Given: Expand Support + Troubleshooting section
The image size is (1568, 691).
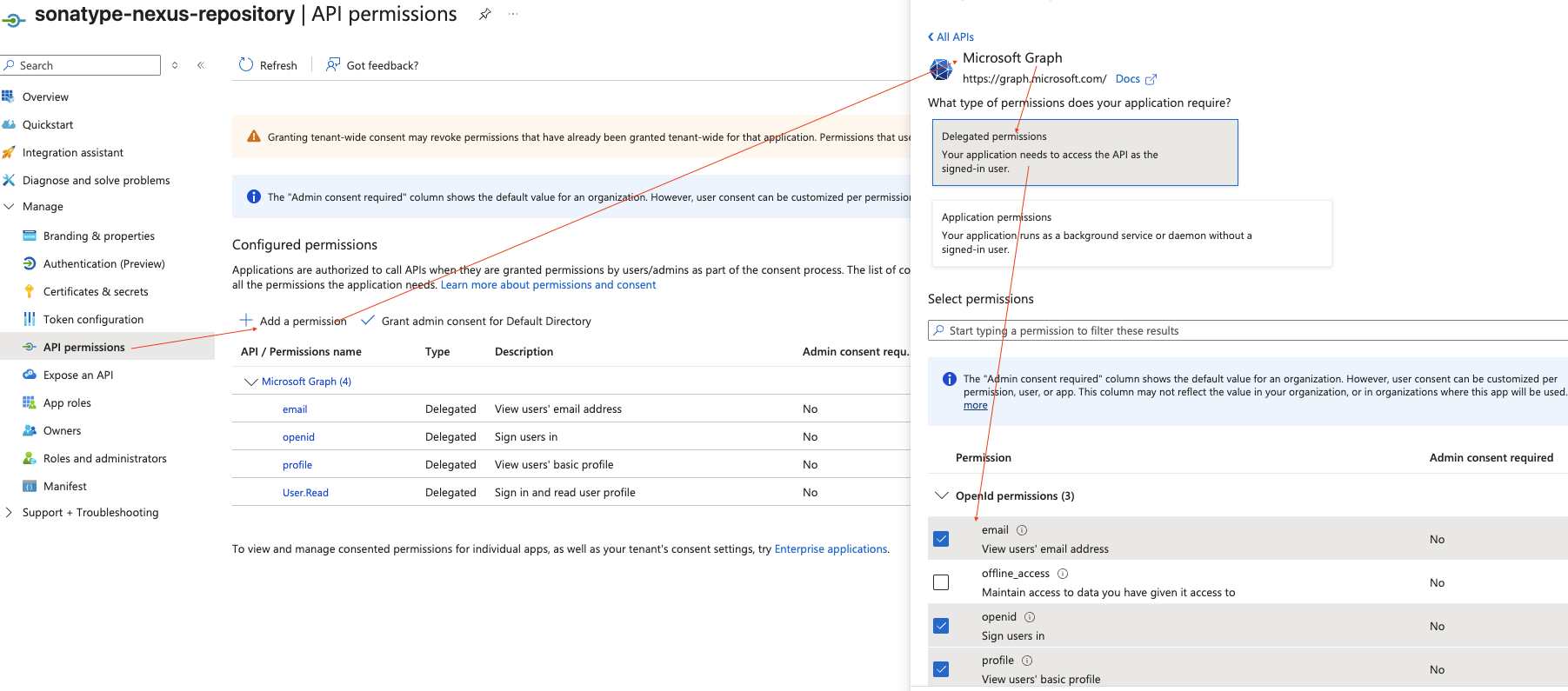Looking at the screenshot, I should click(10, 512).
